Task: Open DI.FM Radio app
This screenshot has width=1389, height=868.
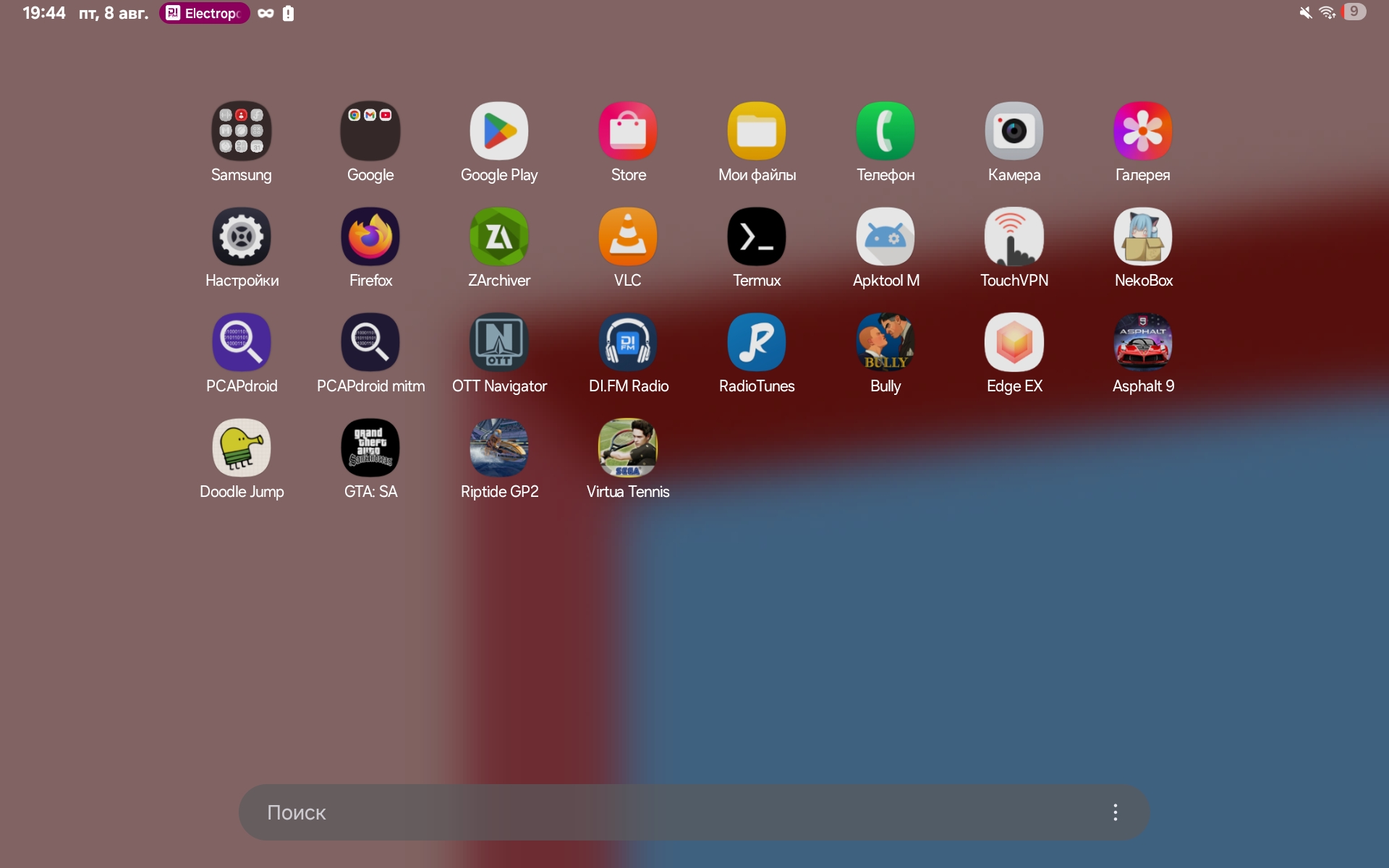Action: (628, 342)
